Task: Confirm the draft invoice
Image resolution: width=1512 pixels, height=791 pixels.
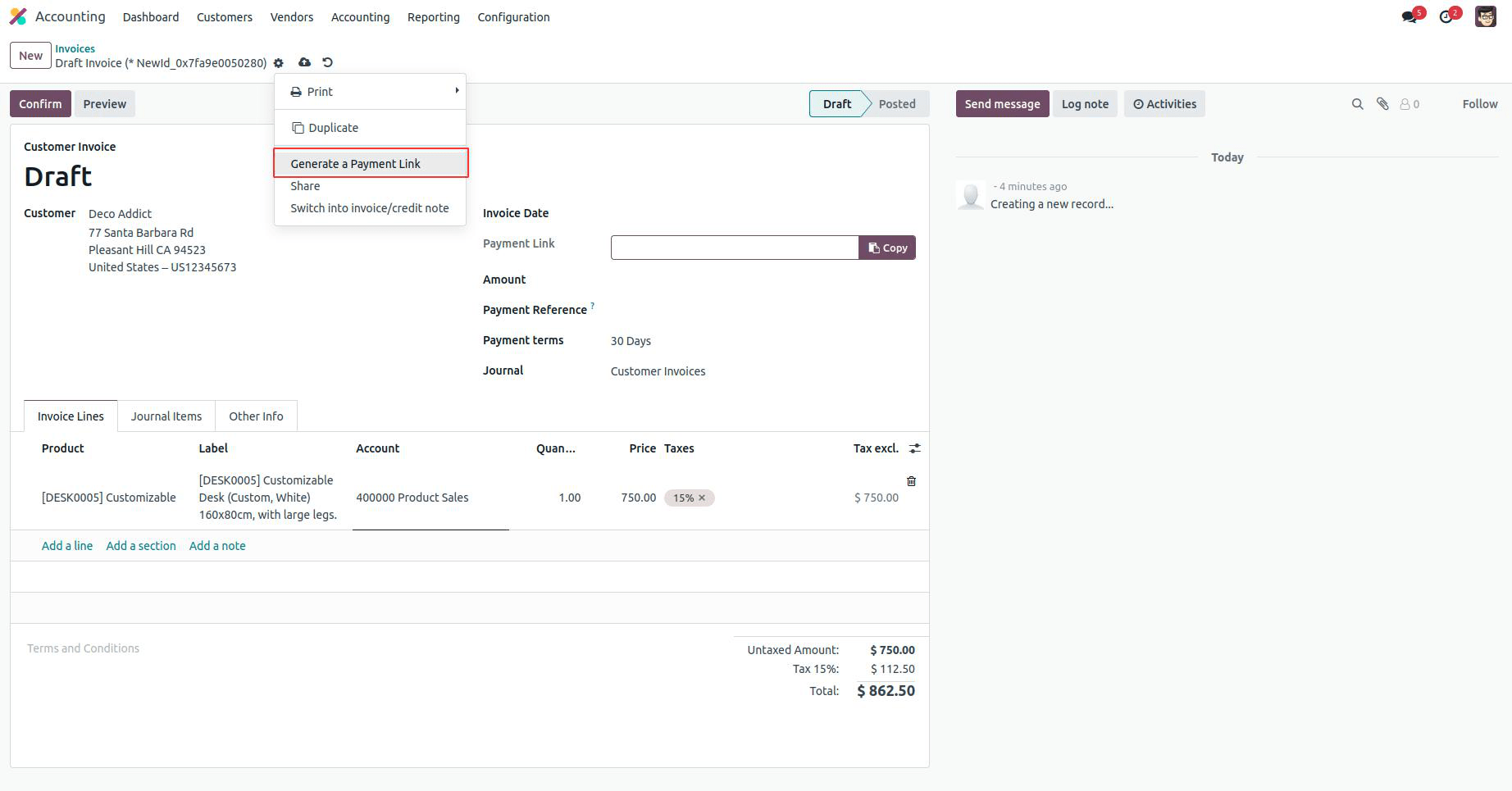Action: tap(39, 103)
